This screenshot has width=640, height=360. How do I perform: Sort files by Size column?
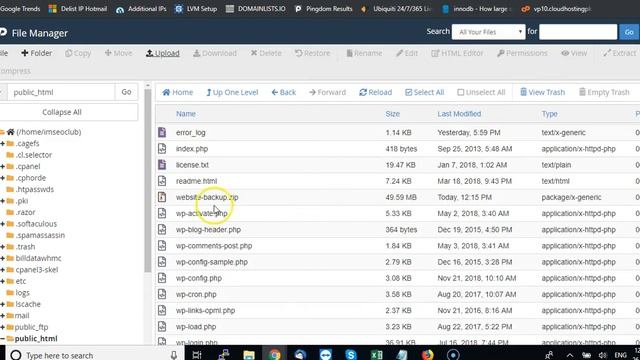click(x=393, y=114)
